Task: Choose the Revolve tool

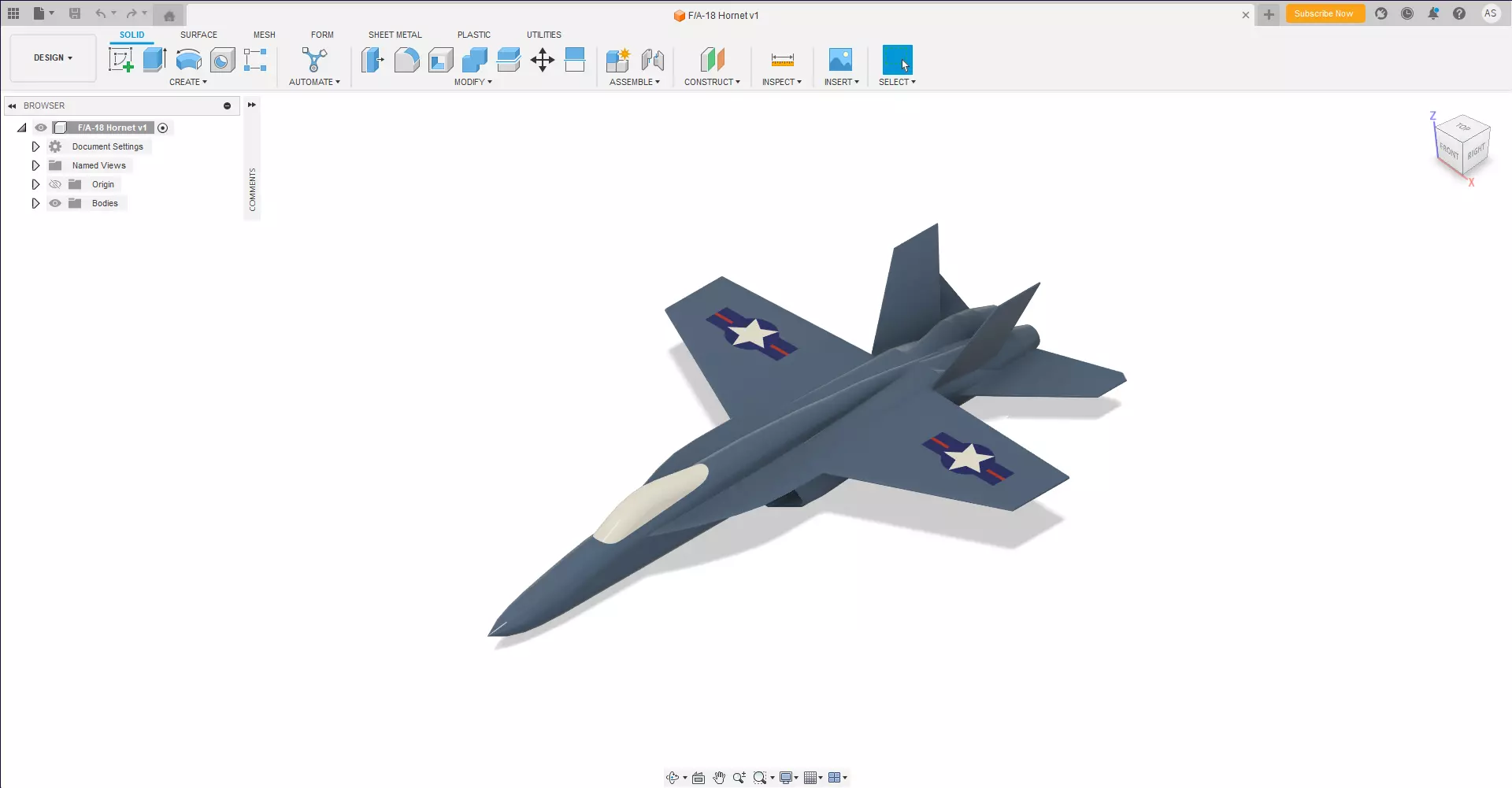Action: coord(189,60)
